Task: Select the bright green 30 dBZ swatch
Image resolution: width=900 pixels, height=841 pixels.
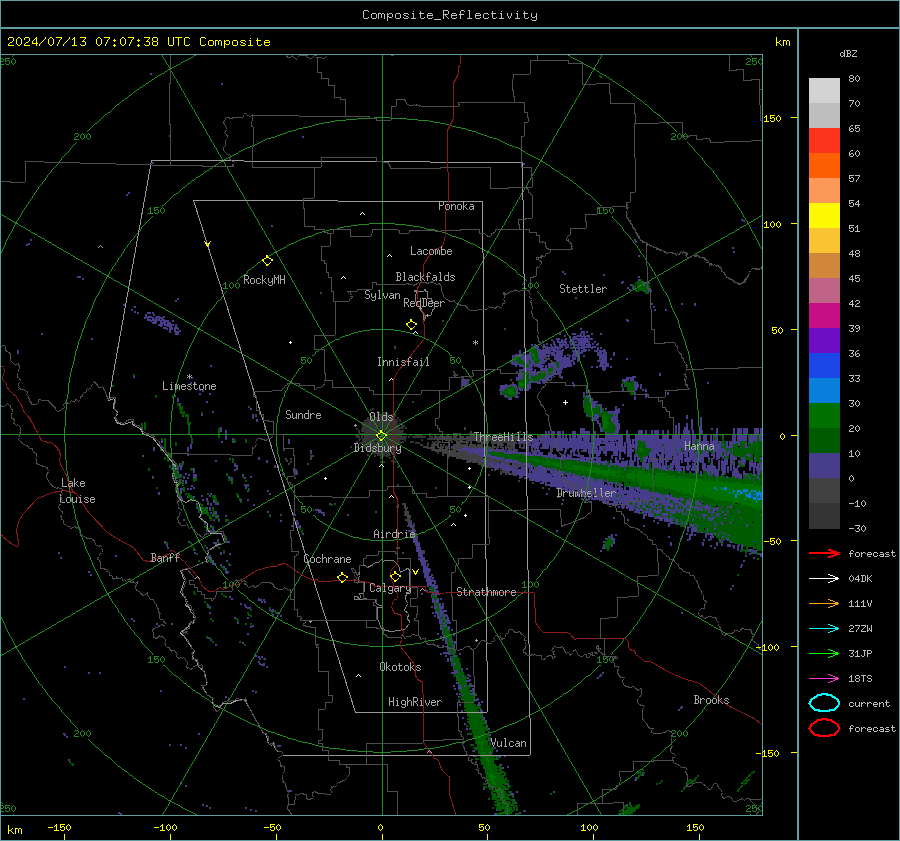Action: [824, 415]
